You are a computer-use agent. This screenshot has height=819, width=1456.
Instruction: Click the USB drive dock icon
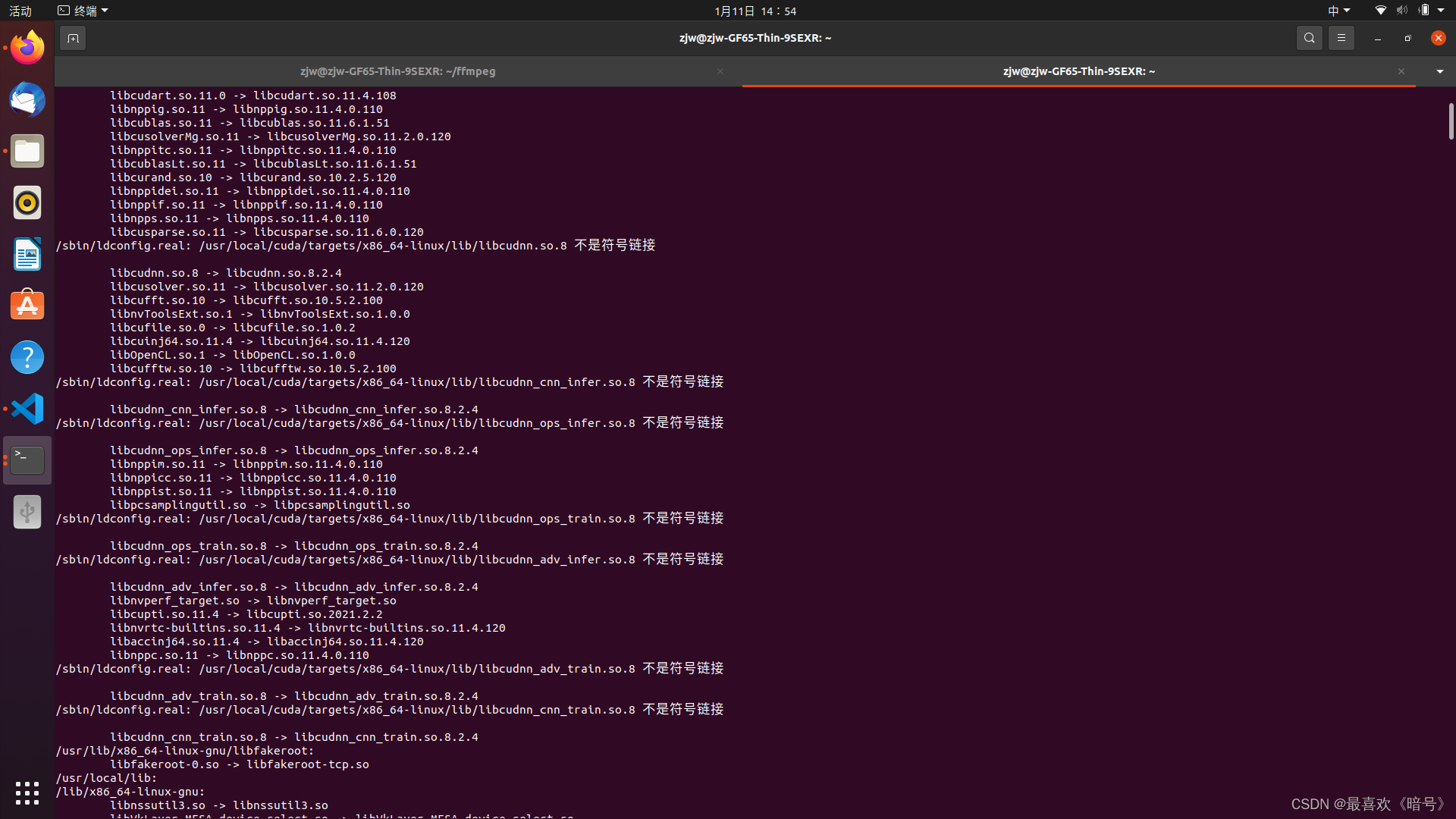(x=27, y=512)
